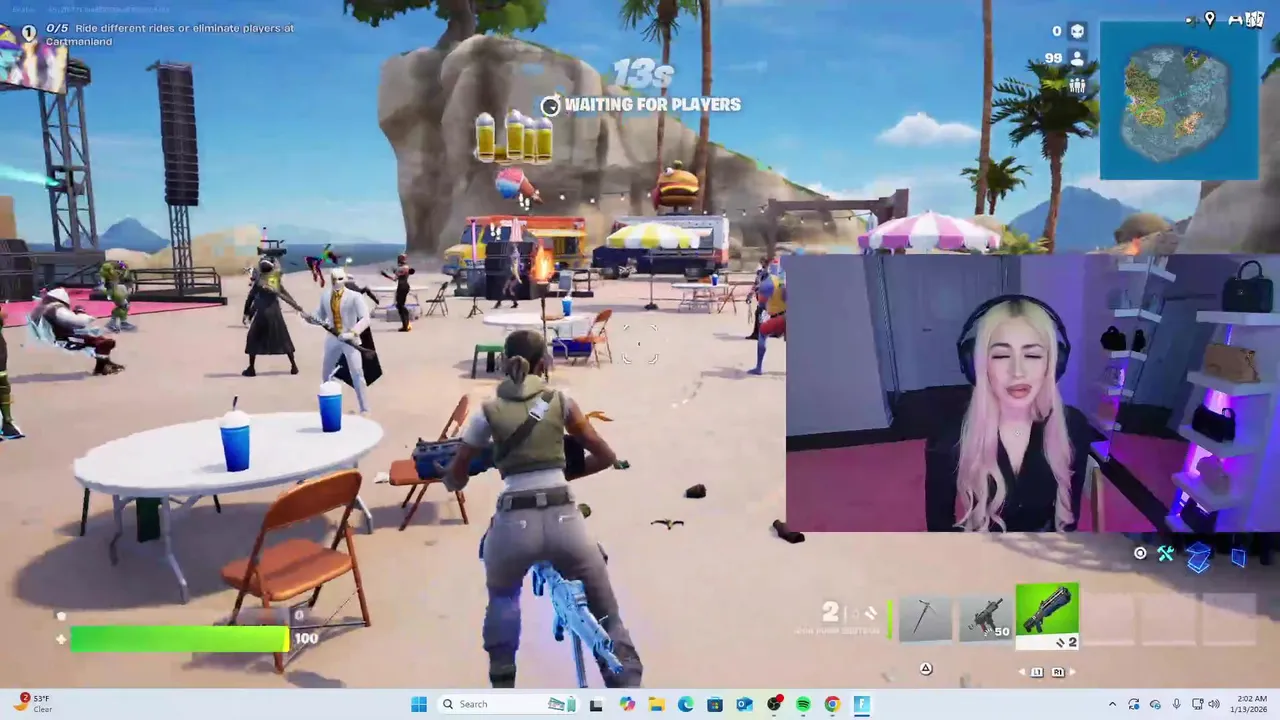Click the health value 100
1280x720 pixels.
[x=306, y=638]
